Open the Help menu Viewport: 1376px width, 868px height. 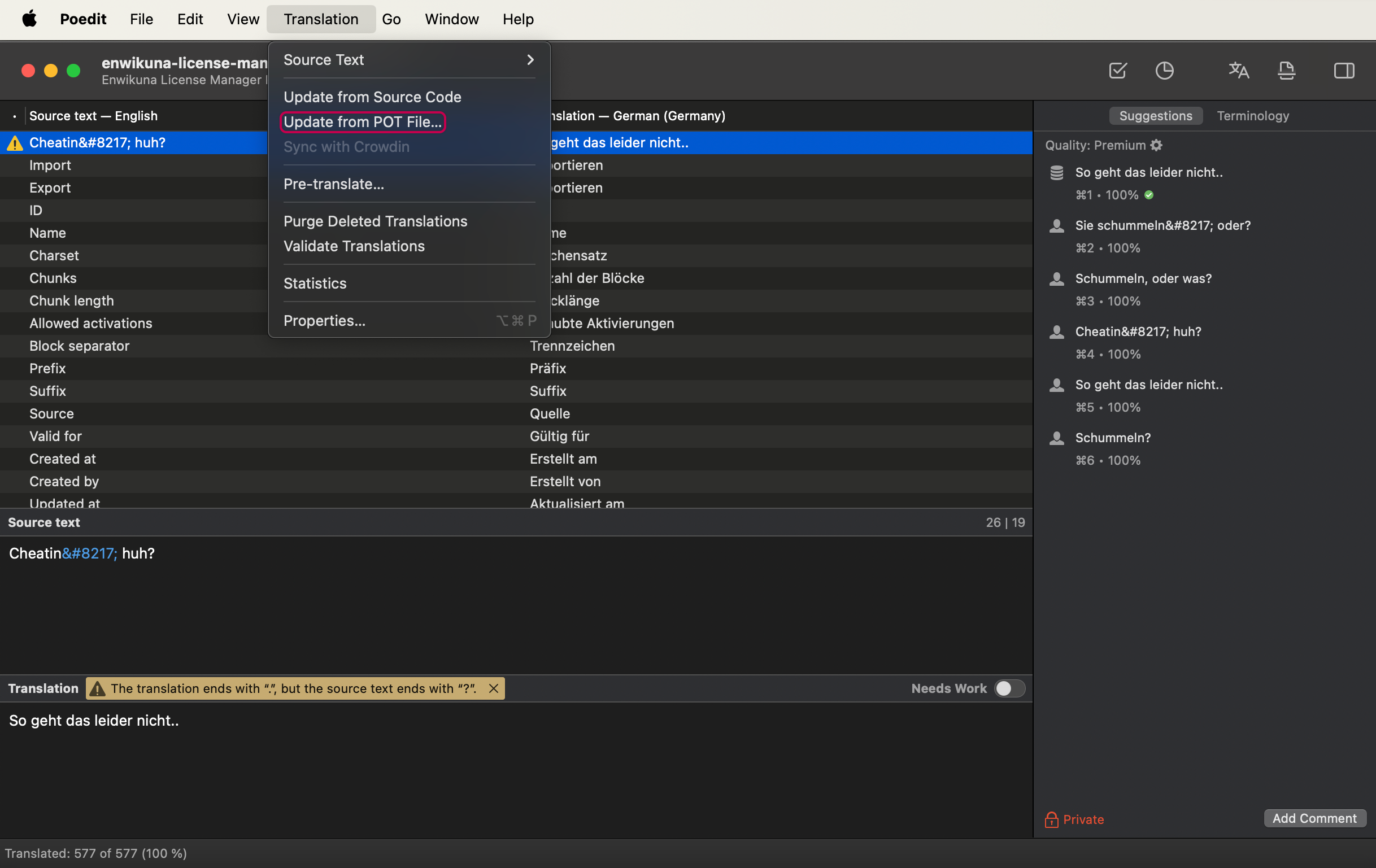(518, 19)
